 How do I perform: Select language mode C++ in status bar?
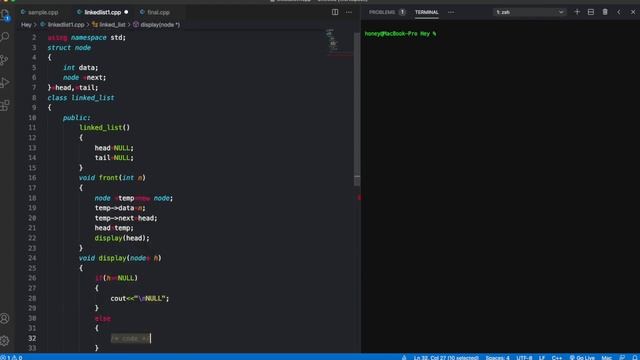pyautogui.click(x=557, y=357)
